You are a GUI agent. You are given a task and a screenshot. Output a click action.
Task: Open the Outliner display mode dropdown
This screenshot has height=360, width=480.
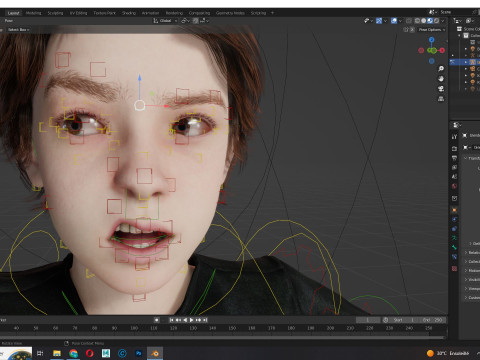pyautogui.click(x=470, y=21)
